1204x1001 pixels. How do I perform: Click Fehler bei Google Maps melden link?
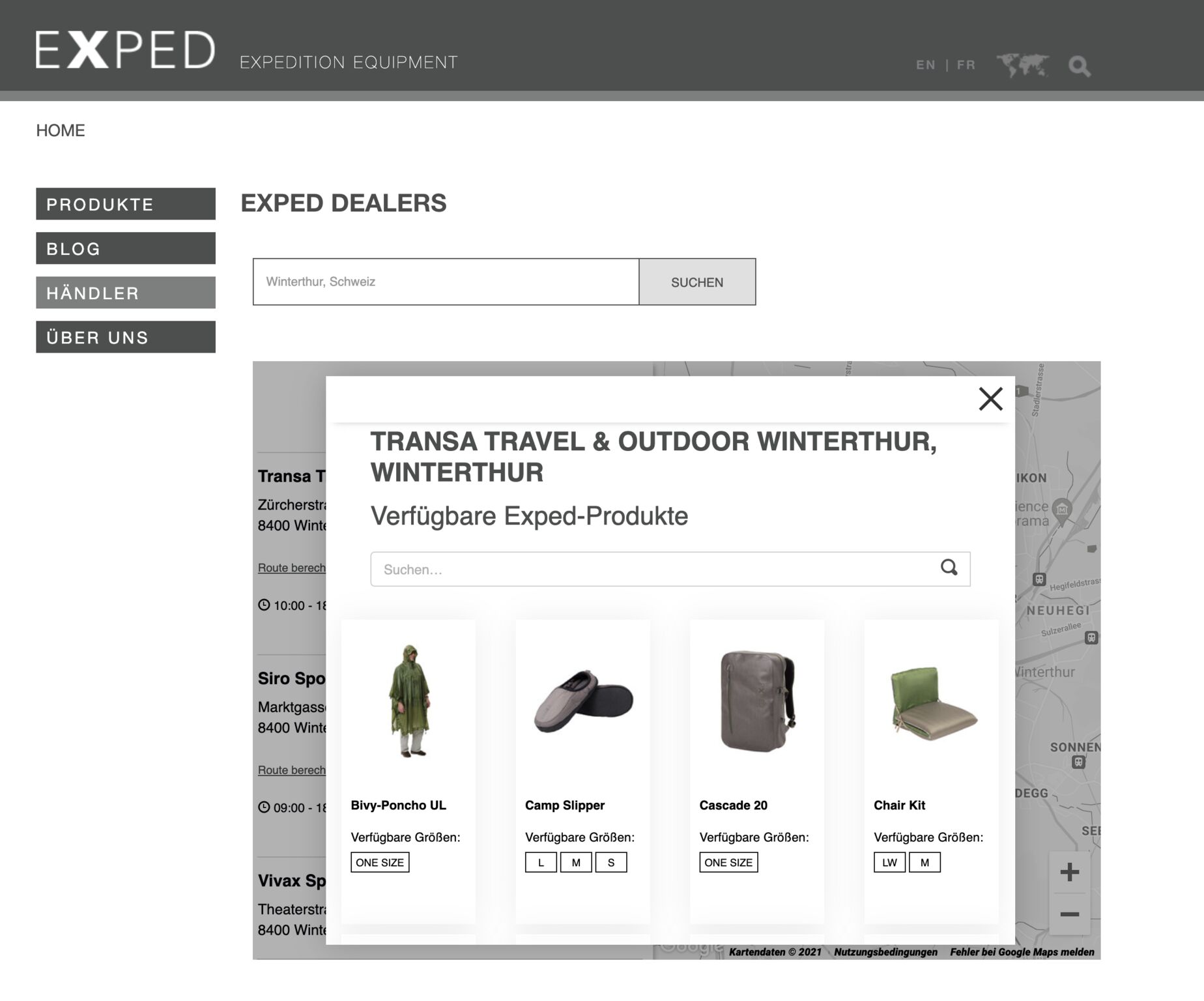coord(1022,952)
